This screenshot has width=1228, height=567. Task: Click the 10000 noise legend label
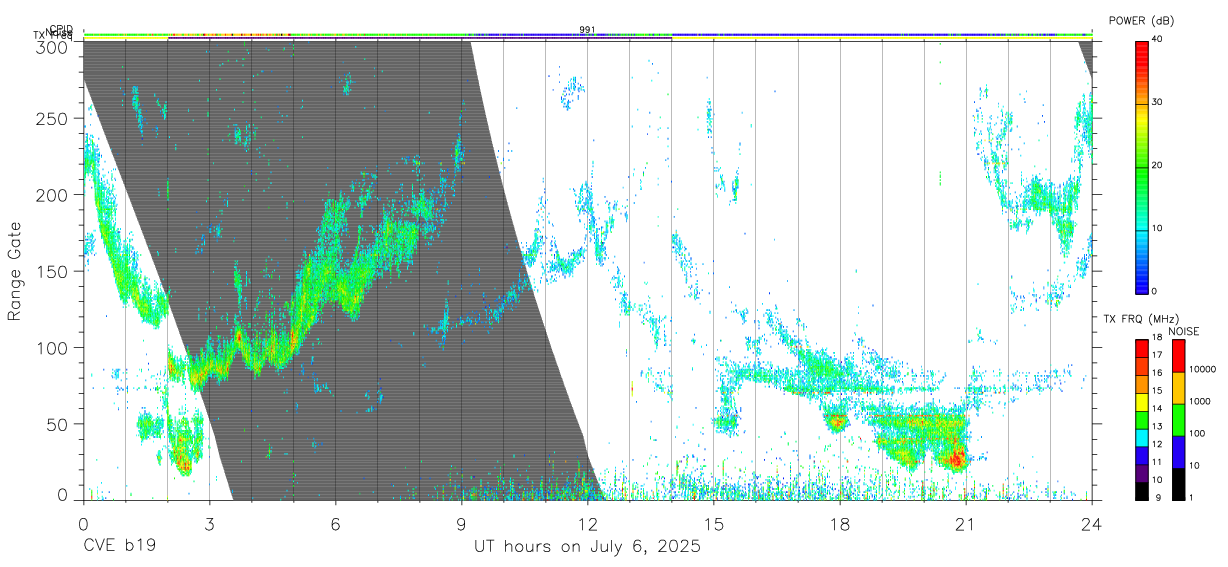tap(1205, 369)
